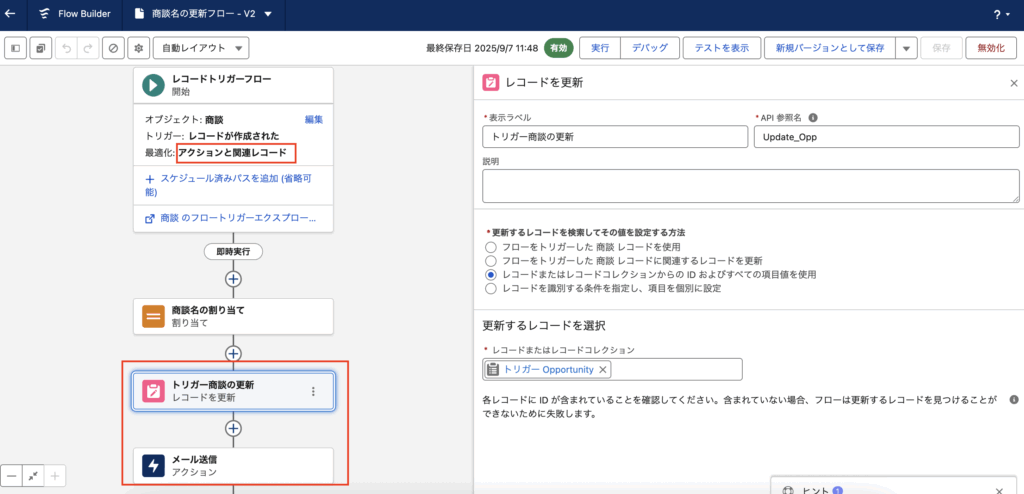1024x494 pixels.
Task: Click the 無効化 deactivate button
Action: [990, 48]
